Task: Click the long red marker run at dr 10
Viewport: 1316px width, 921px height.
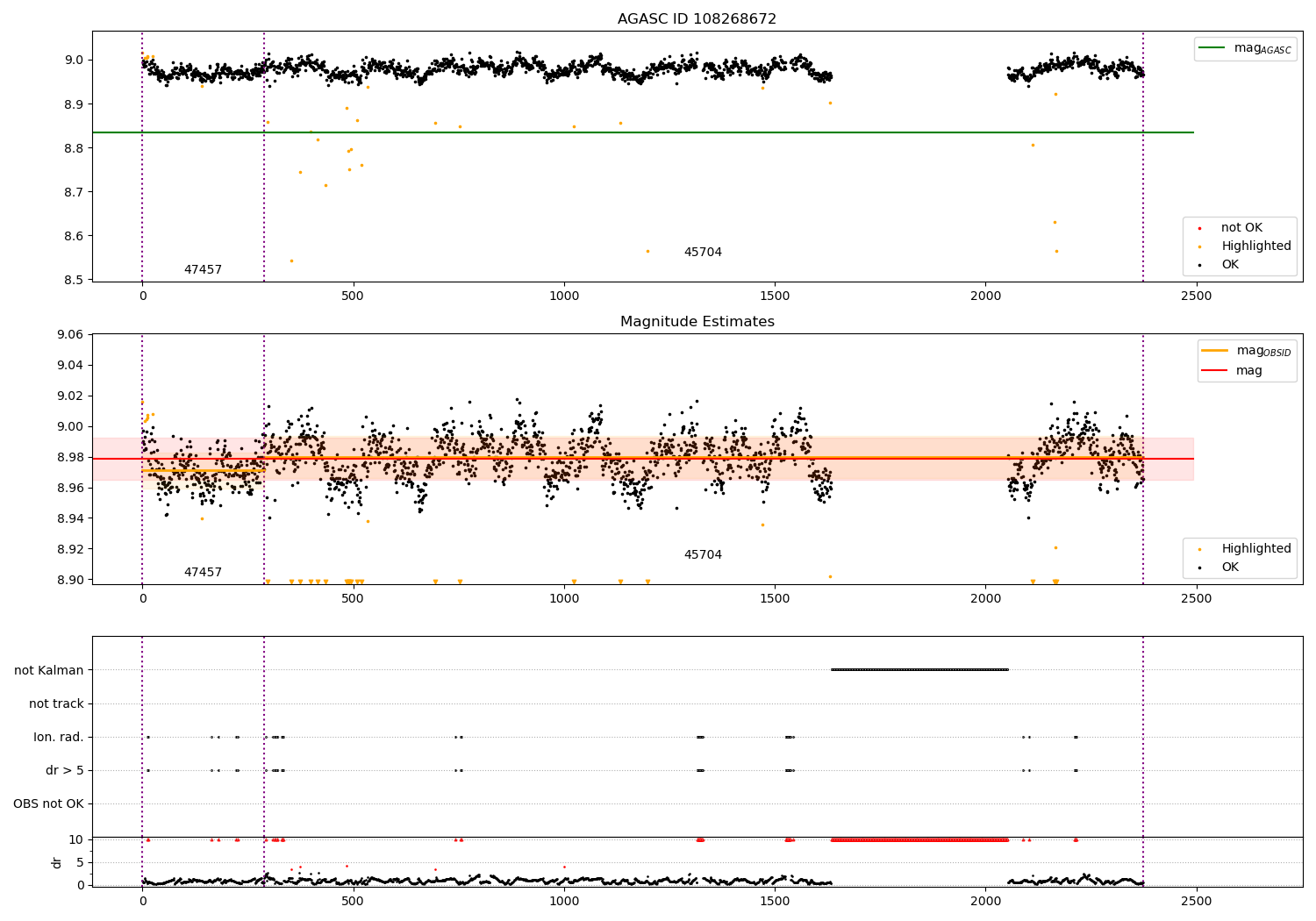Action: (919, 840)
